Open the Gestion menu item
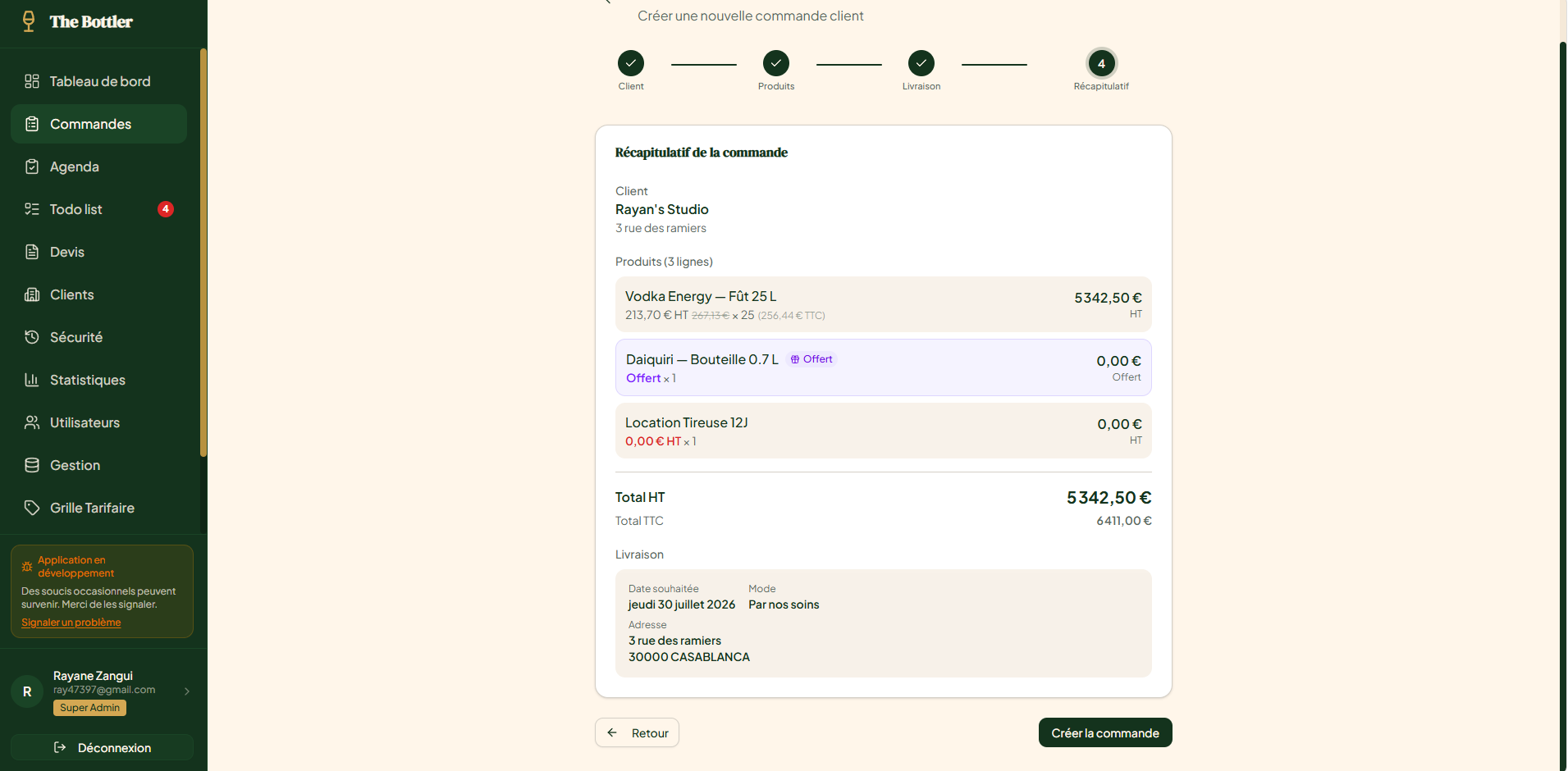Image resolution: width=1568 pixels, height=771 pixels. 98,465
